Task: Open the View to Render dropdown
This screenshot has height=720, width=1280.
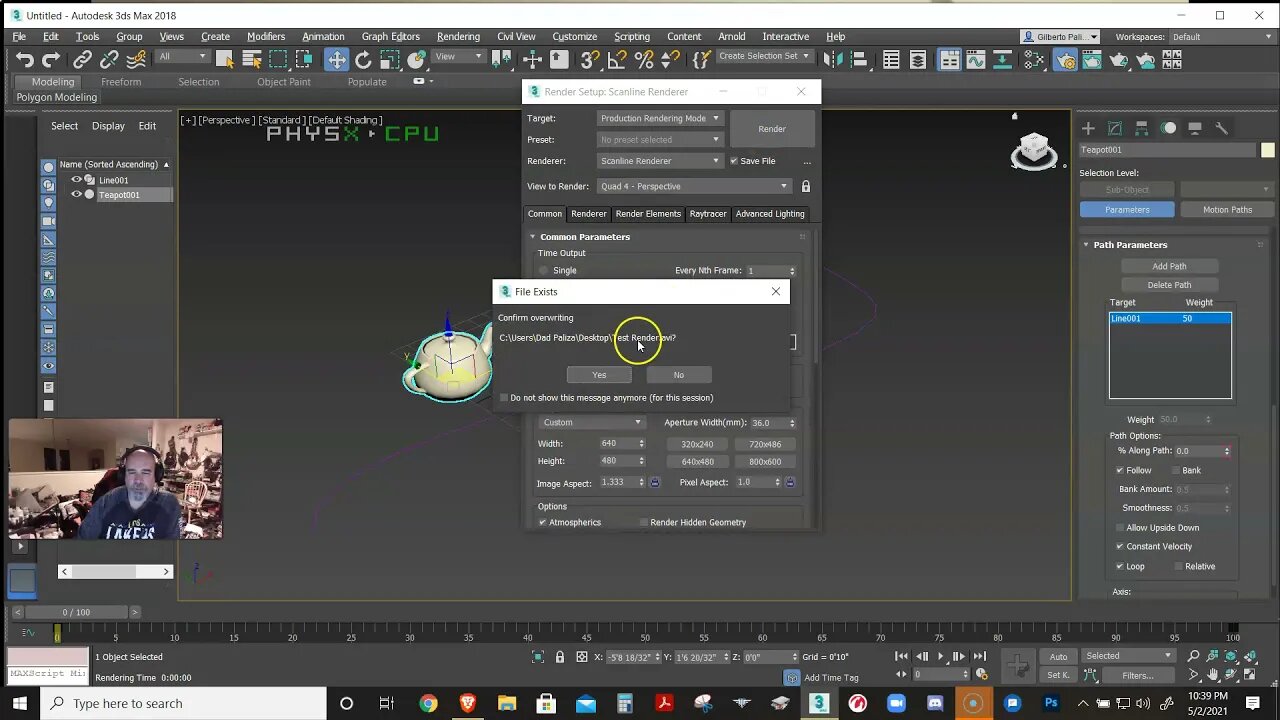Action: pos(693,186)
